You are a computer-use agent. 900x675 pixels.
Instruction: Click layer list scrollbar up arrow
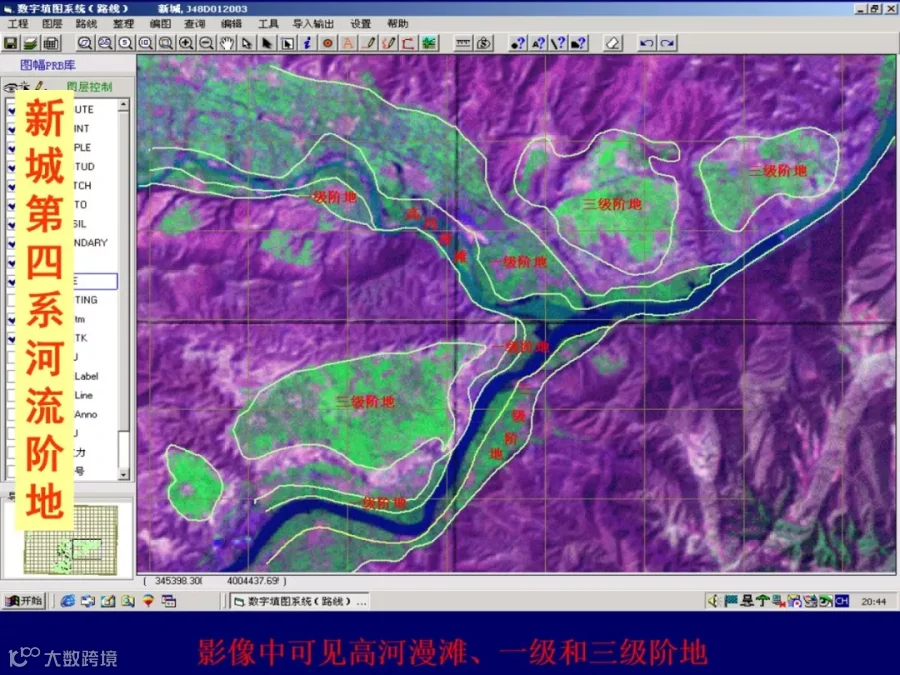pyautogui.click(x=123, y=104)
